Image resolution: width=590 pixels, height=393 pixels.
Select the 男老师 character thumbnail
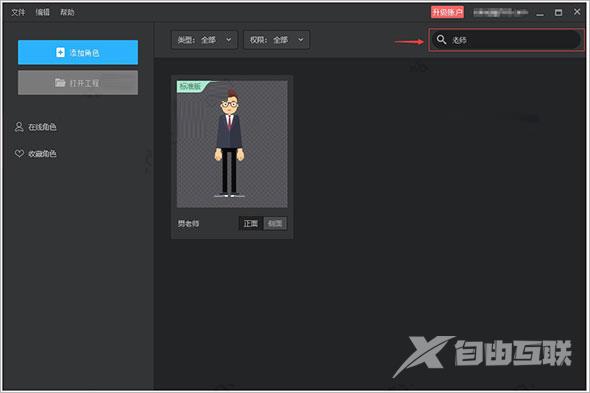click(x=232, y=144)
